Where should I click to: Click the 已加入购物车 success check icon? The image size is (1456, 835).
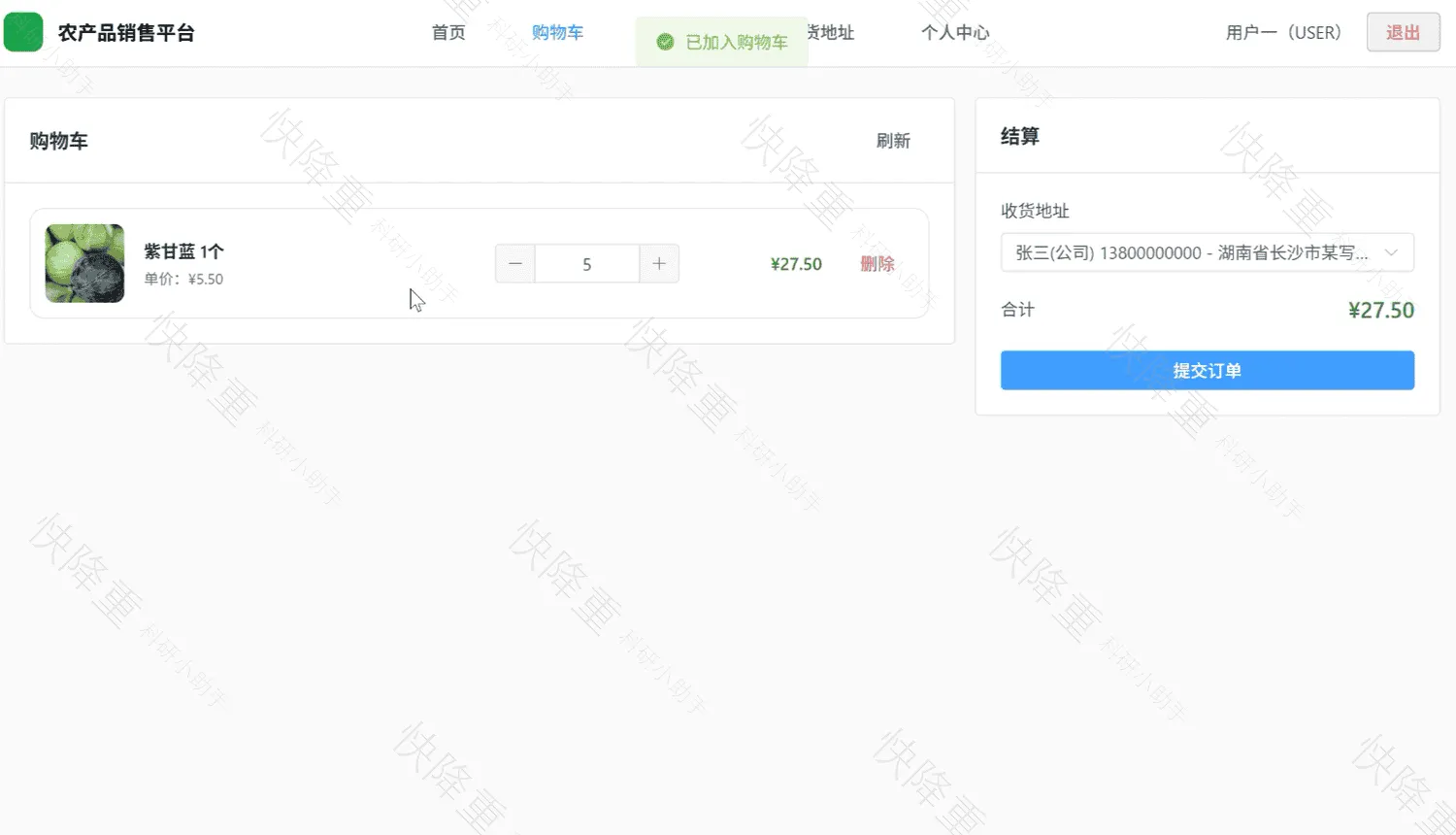[665, 42]
